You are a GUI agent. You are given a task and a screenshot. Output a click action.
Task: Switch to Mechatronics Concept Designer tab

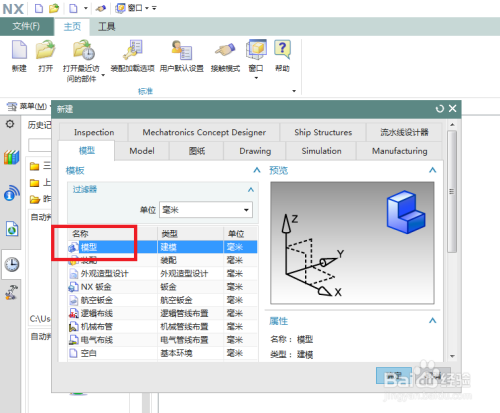pos(204,132)
